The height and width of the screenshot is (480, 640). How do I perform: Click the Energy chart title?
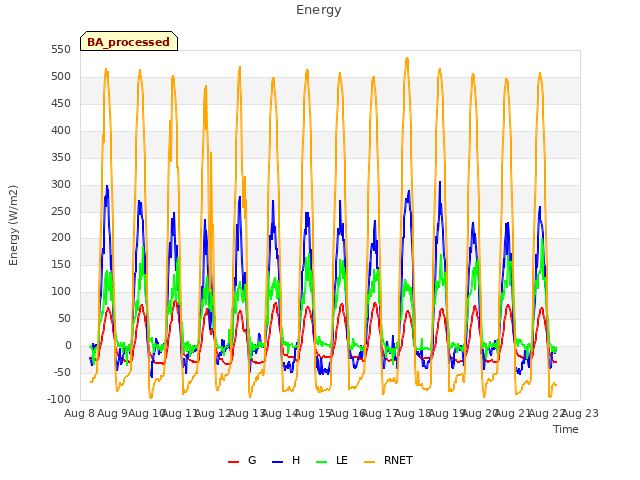click(319, 10)
